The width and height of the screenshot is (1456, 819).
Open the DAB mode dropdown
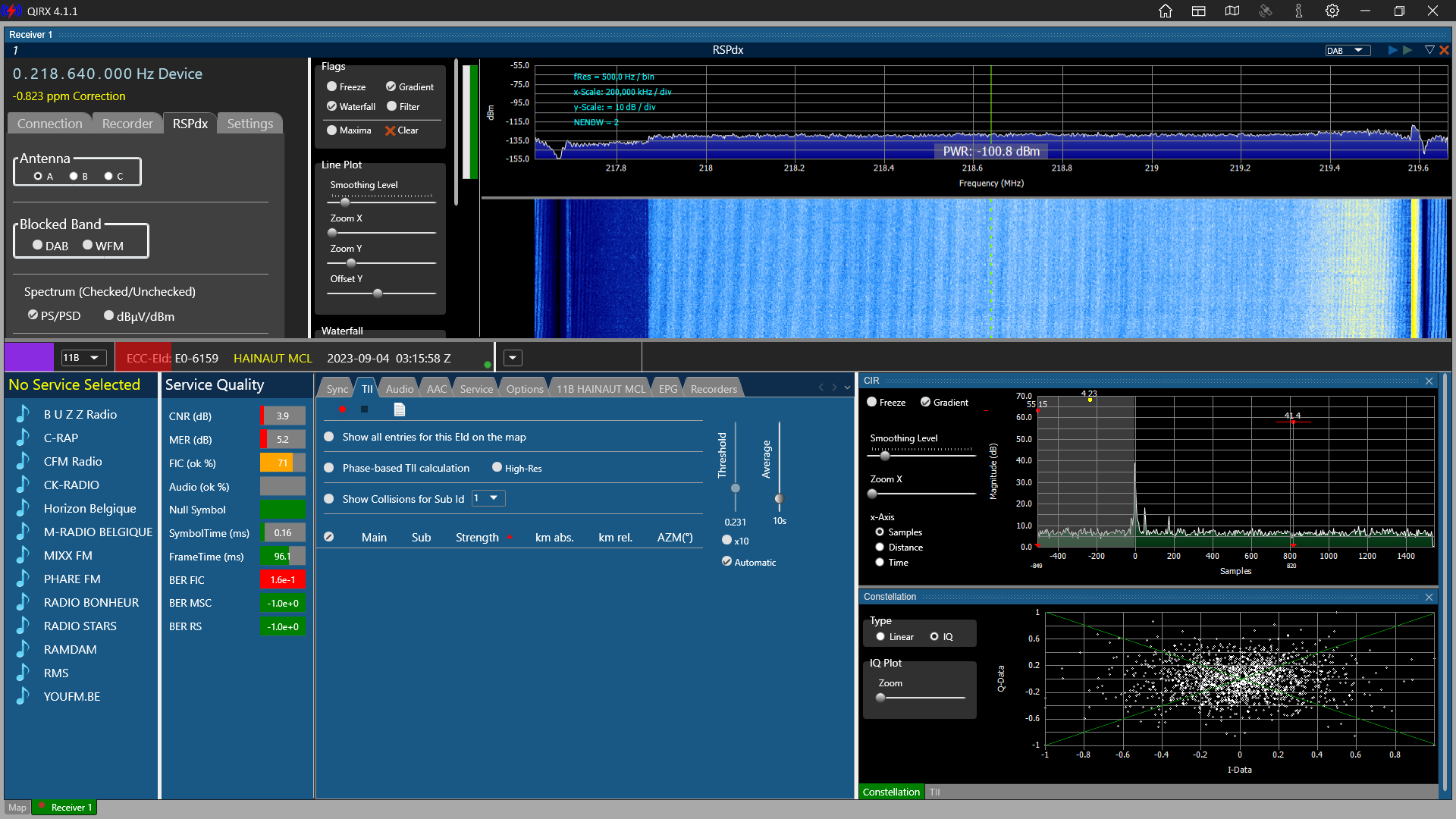click(x=1348, y=50)
